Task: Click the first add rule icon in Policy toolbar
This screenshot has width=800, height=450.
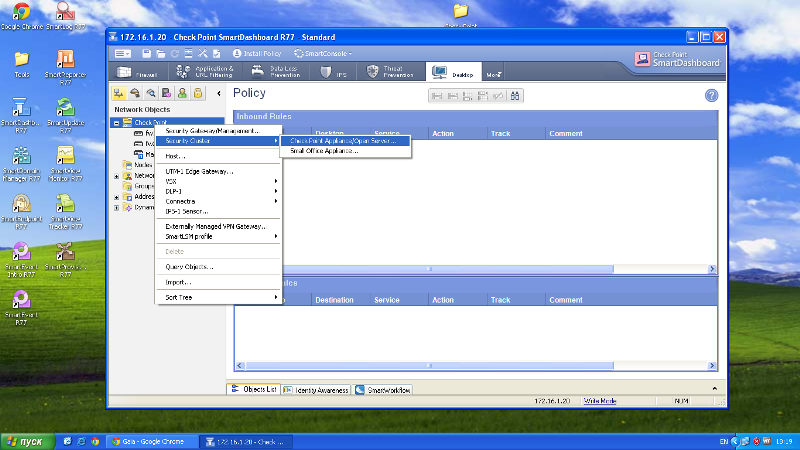Action: (437, 96)
